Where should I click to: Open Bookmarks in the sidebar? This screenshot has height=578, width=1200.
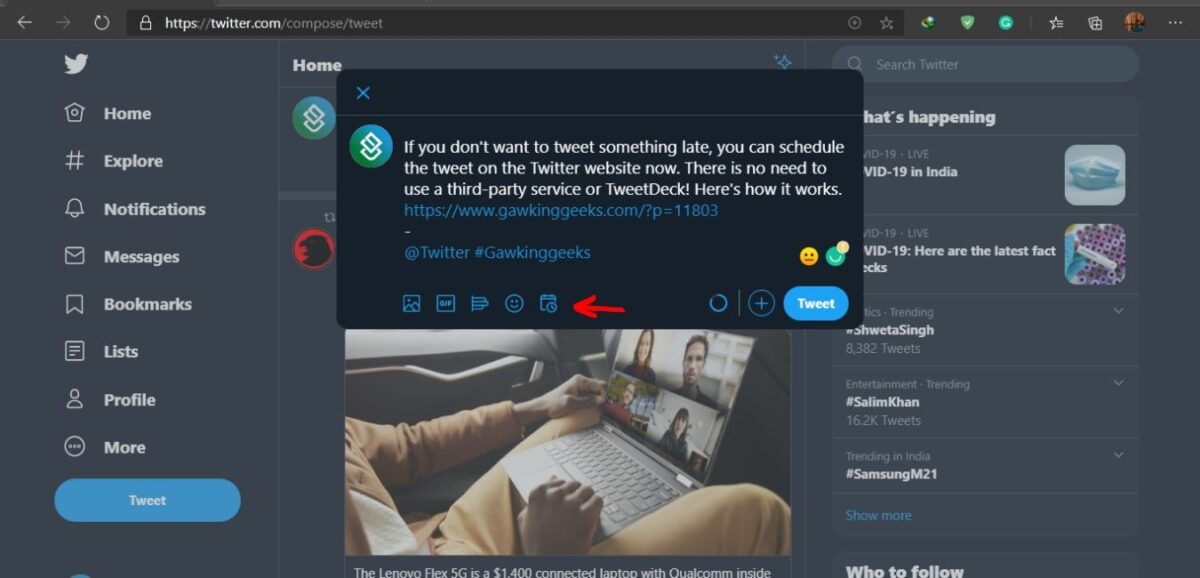point(127,304)
